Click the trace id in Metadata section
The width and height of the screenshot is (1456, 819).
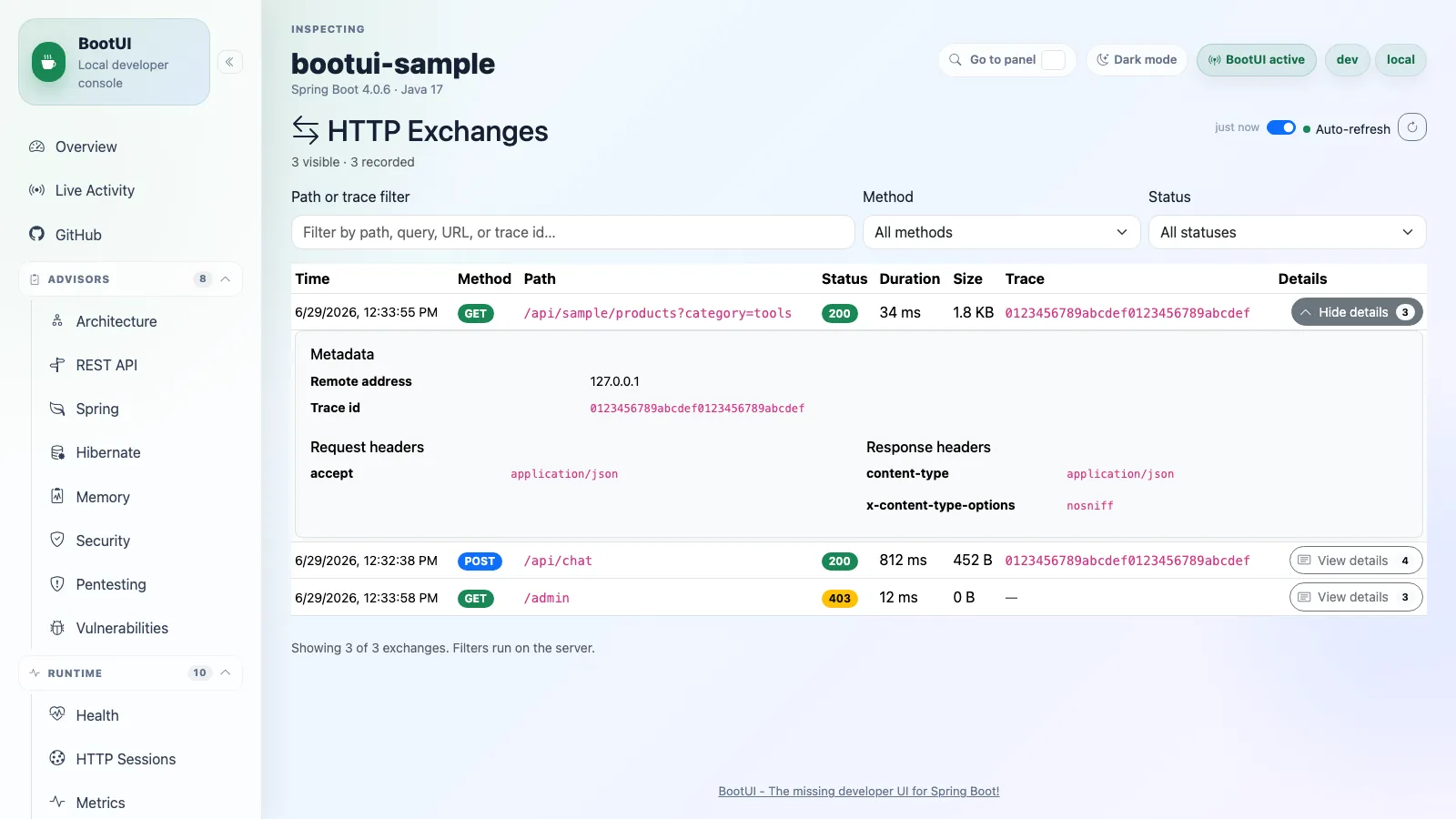point(697,409)
